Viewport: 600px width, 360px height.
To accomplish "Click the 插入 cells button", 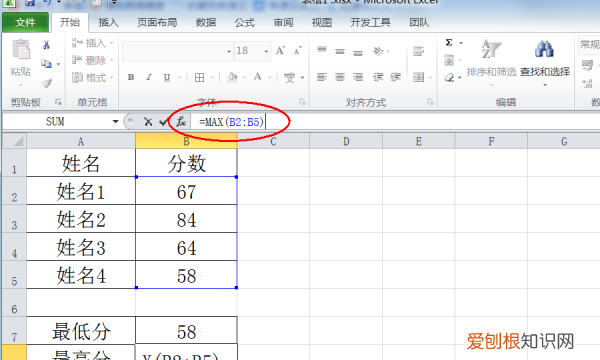I will (93, 43).
